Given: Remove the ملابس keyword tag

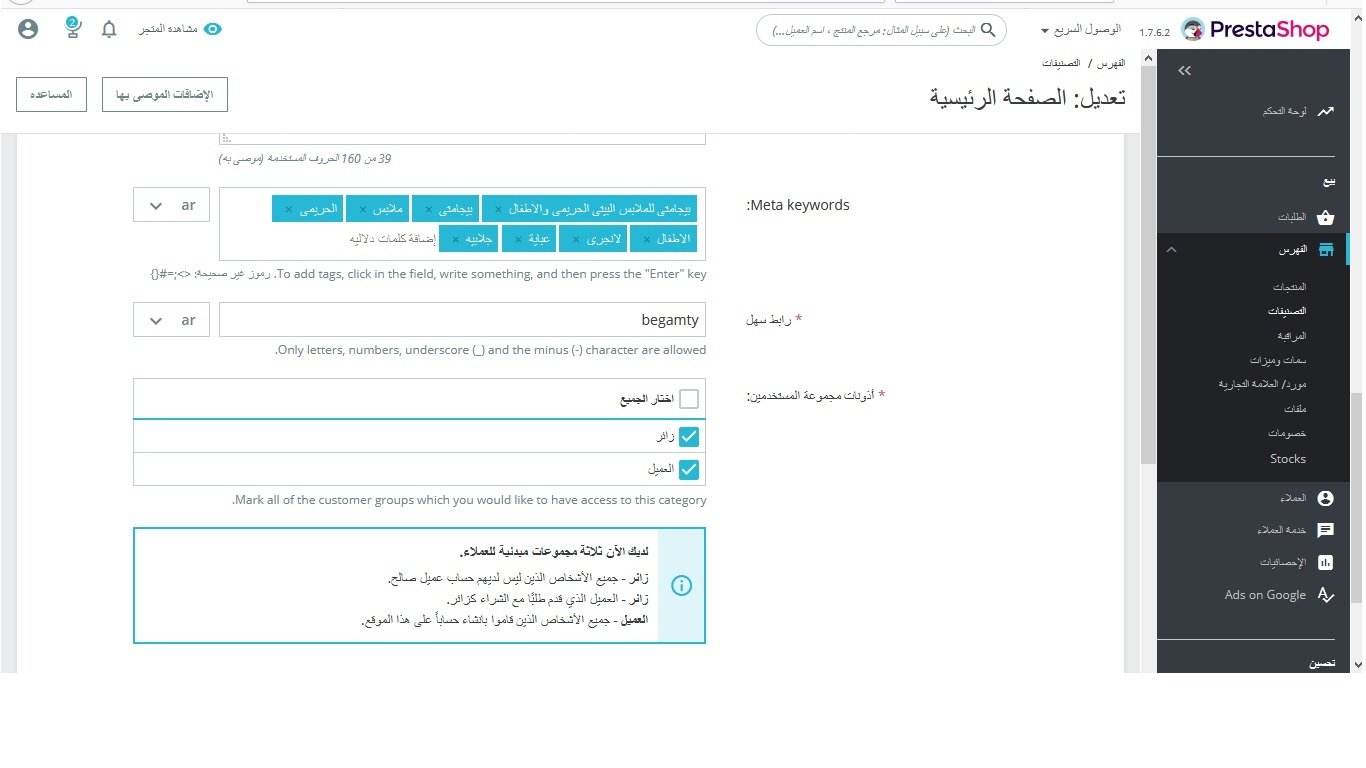Looking at the screenshot, I should (362, 209).
